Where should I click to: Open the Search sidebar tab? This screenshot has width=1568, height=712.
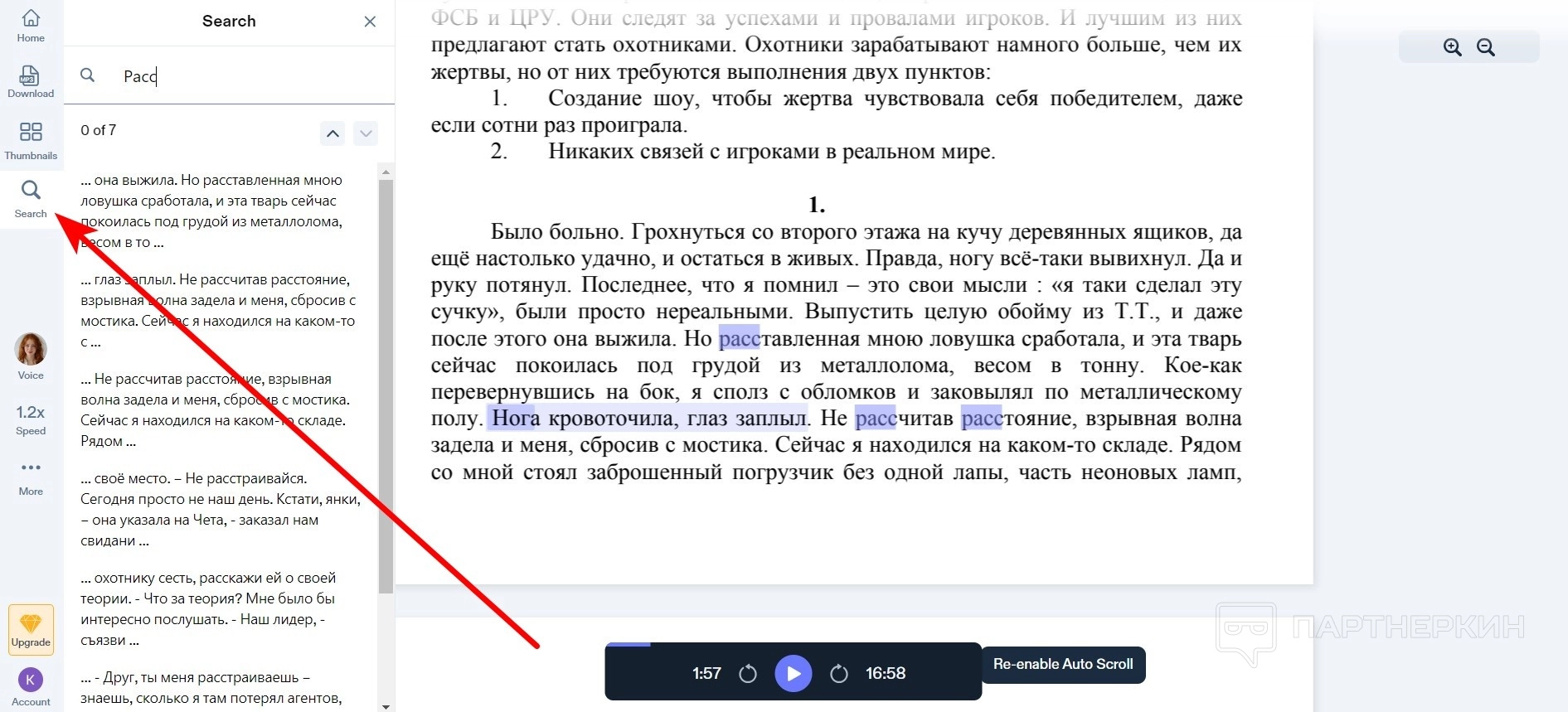click(x=31, y=200)
